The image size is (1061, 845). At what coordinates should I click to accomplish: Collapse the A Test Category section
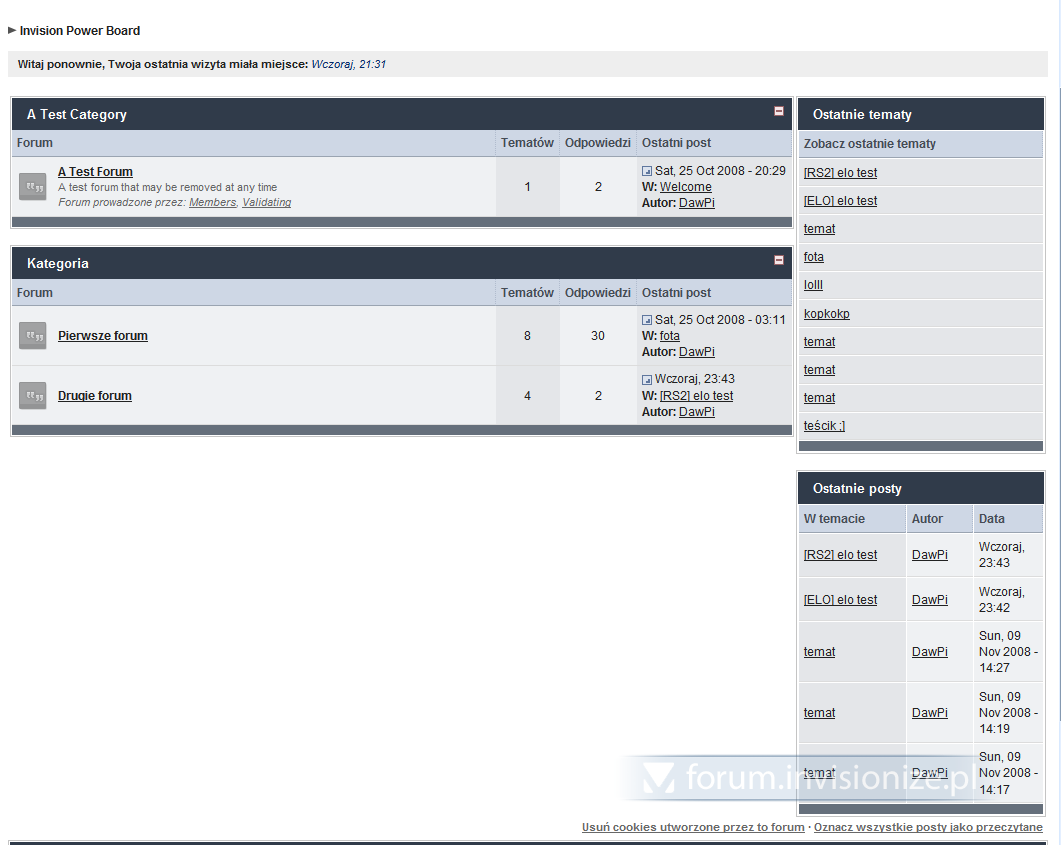click(779, 112)
